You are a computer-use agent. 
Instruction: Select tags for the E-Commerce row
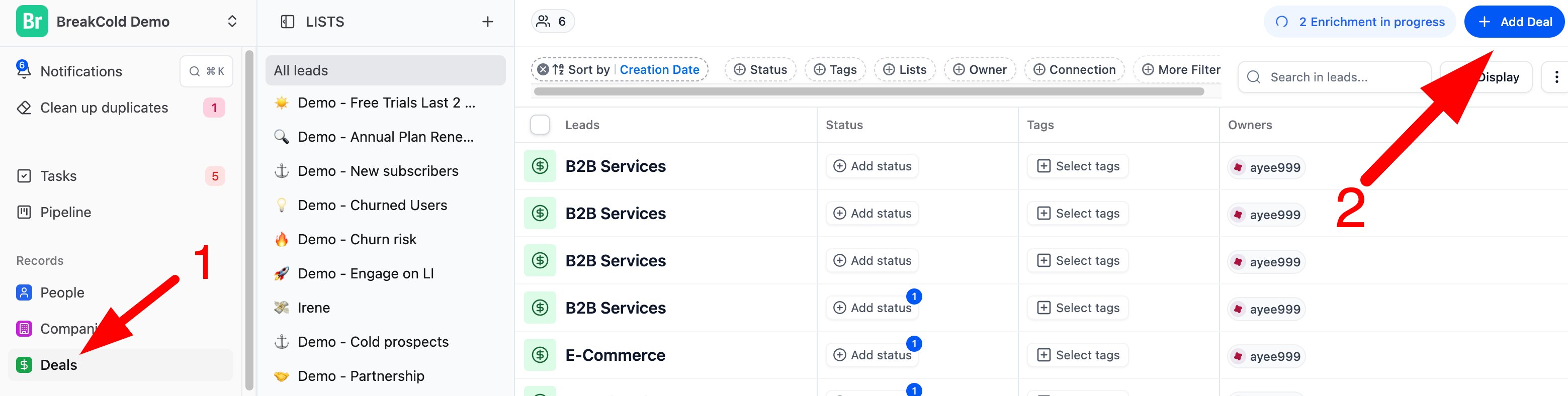click(1077, 355)
